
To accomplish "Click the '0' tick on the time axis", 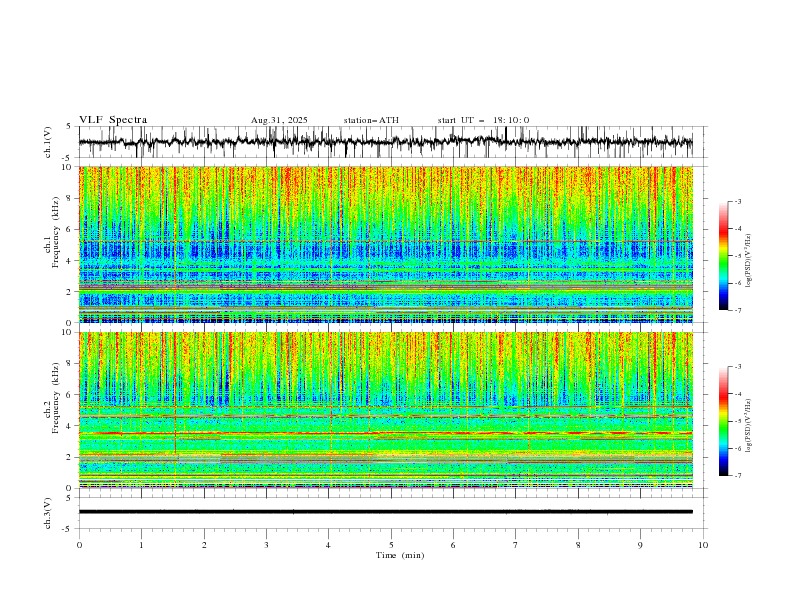I will tap(79, 545).
